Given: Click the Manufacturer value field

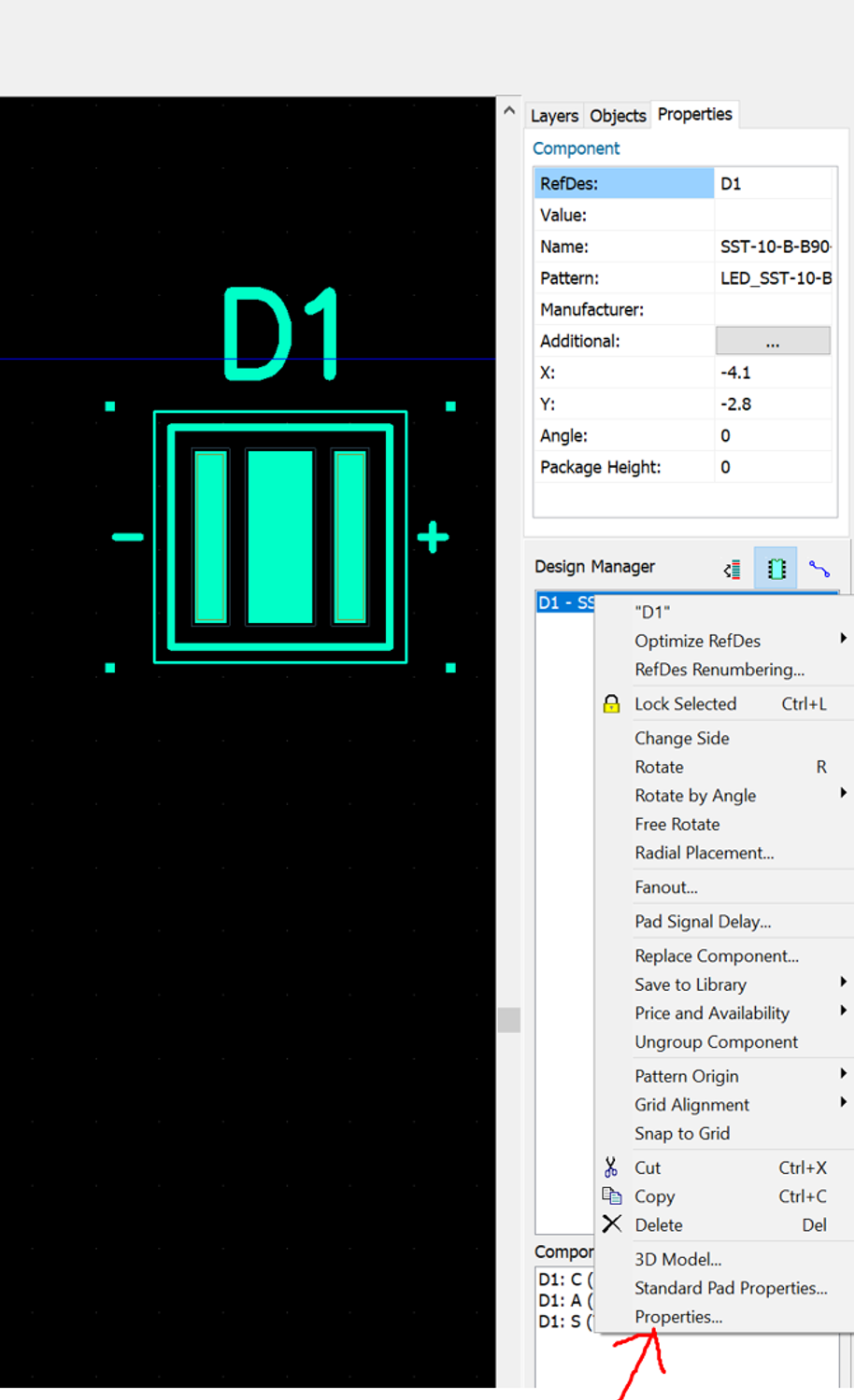Looking at the screenshot, I should point(773,309).
